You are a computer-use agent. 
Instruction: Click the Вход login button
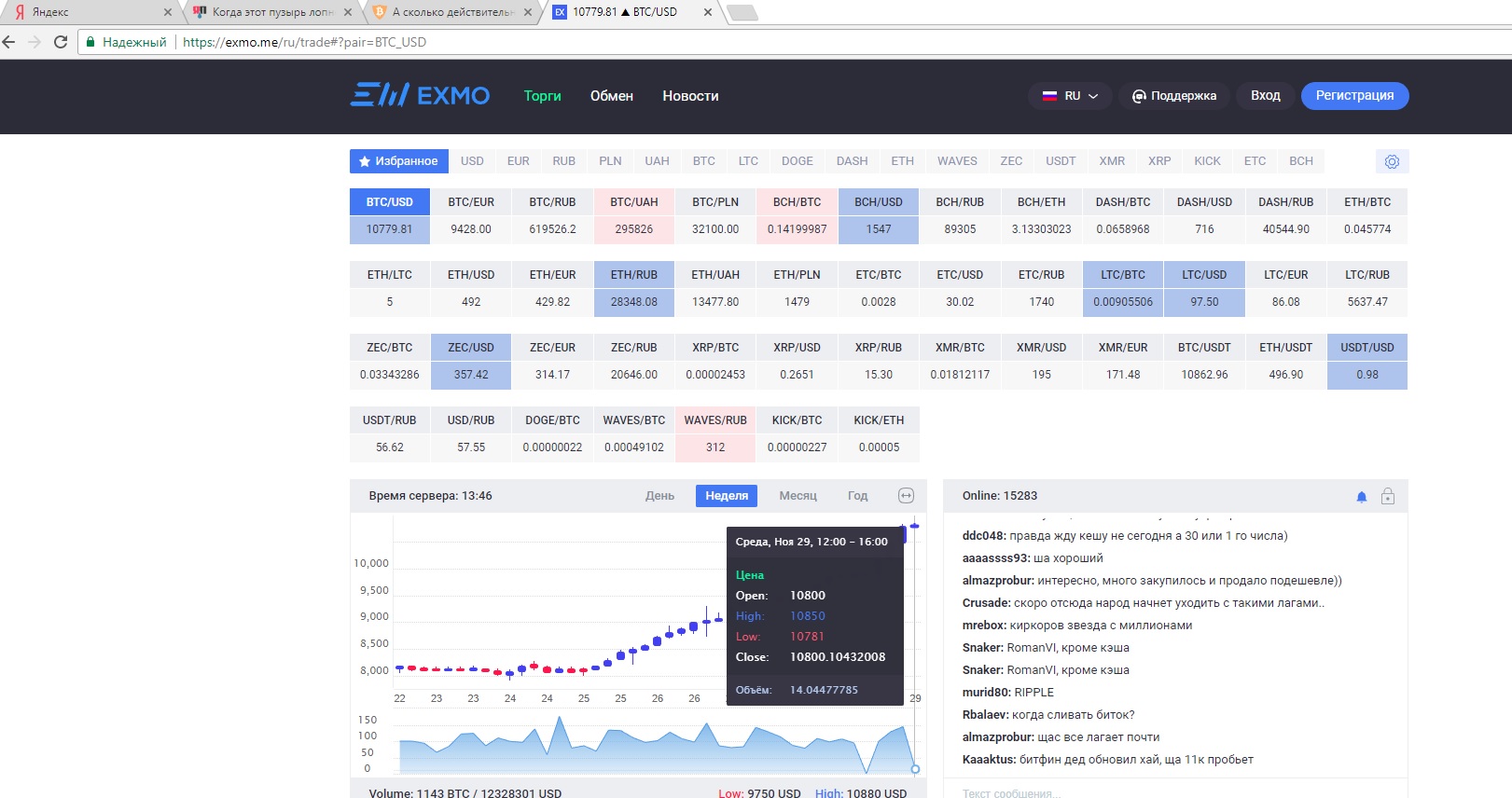pos(1266,96)
